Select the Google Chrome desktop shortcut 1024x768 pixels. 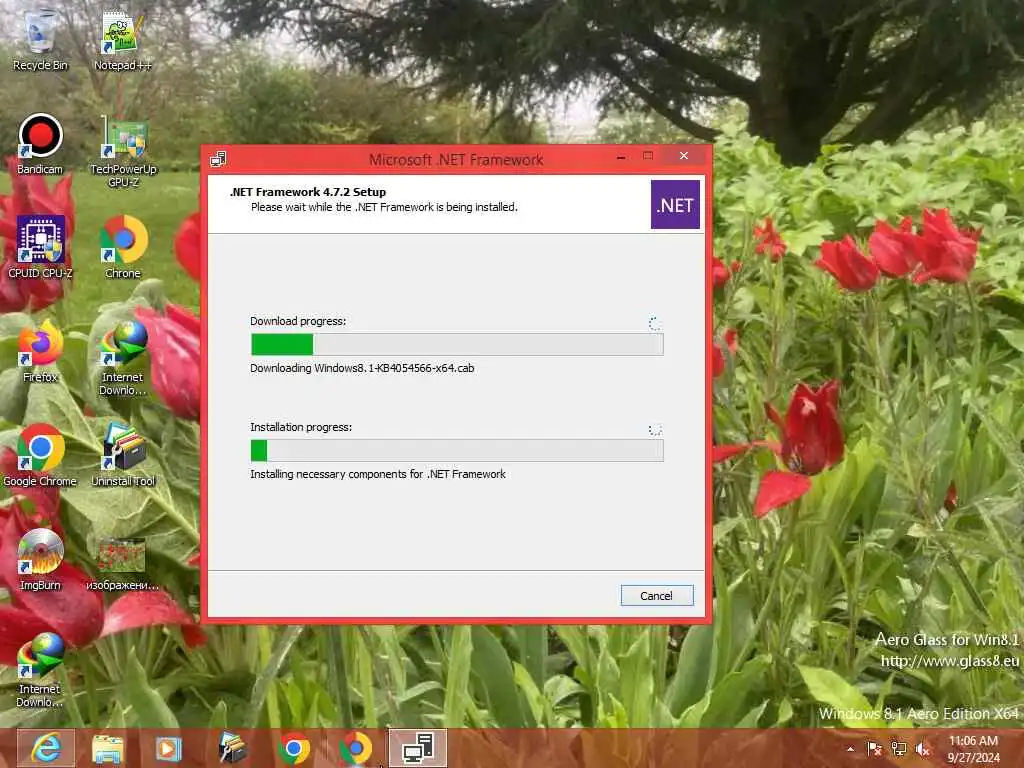point(40,455)
